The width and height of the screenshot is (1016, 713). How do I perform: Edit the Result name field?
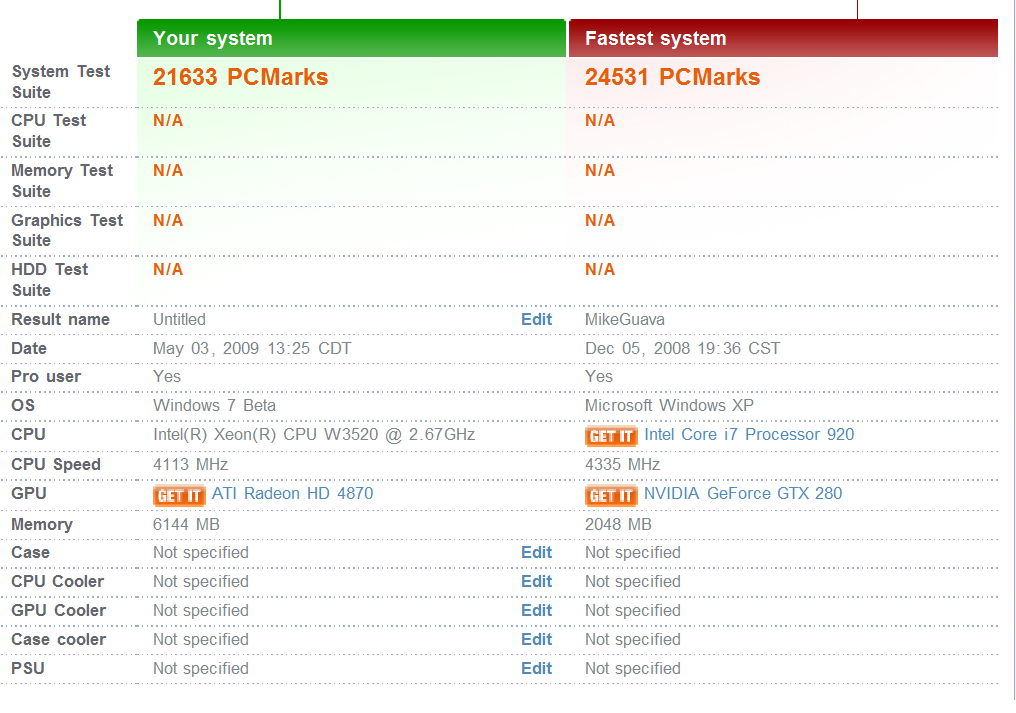537,320
